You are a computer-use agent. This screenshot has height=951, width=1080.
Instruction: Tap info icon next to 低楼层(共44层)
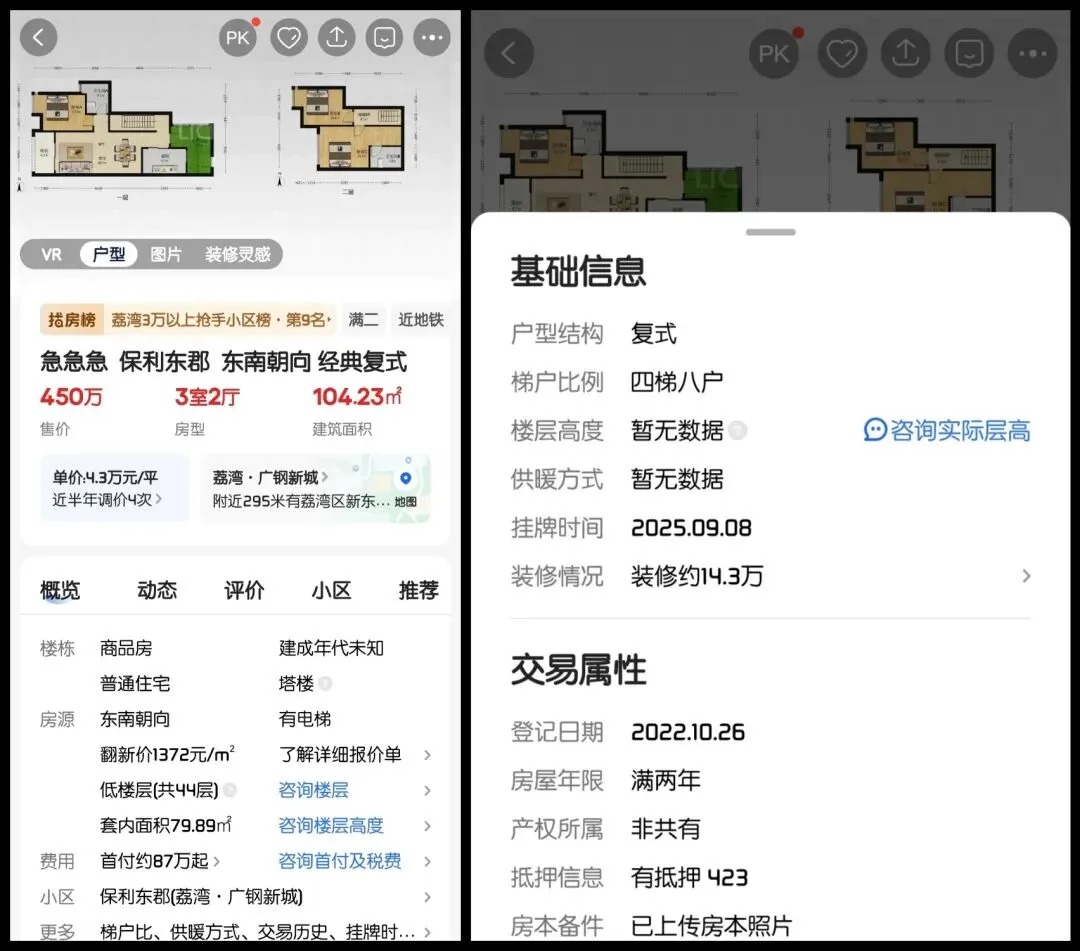pos(230,790)
